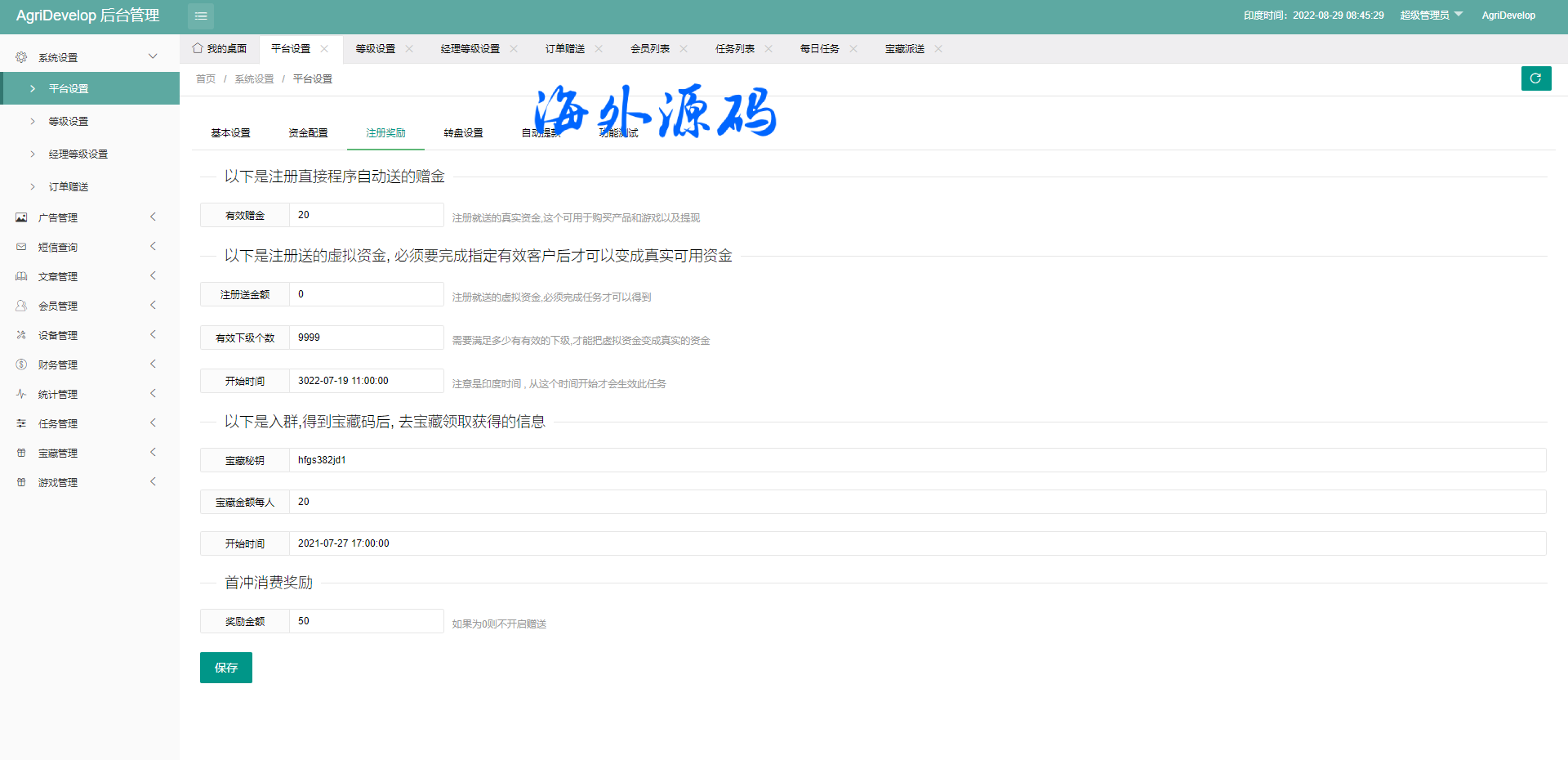
Task: Open the 超级管理员 dropdown menu
Action: (x=1431, y=16)
